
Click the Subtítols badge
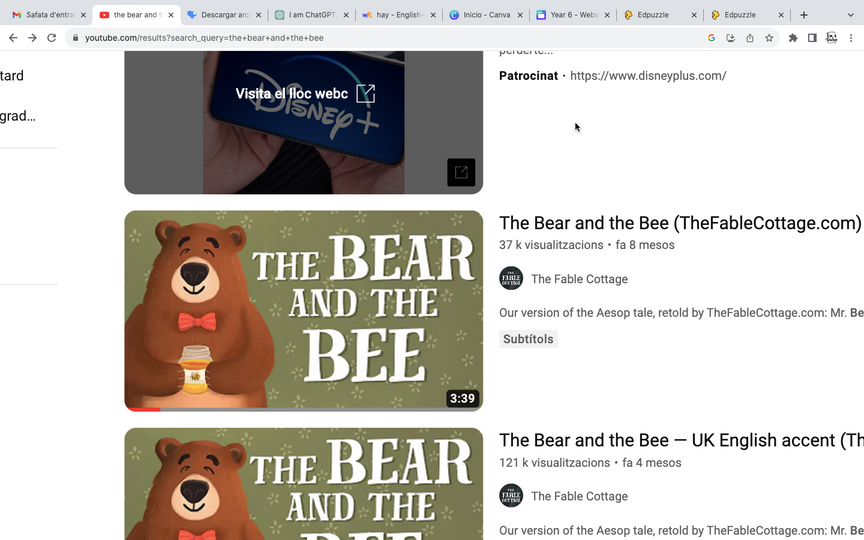click(x=528, y=339)
